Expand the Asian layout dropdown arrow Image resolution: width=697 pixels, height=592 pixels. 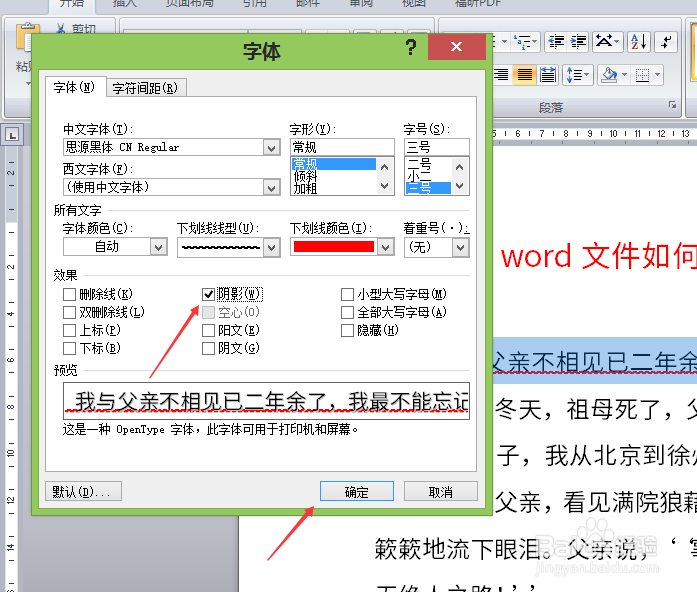617,42
